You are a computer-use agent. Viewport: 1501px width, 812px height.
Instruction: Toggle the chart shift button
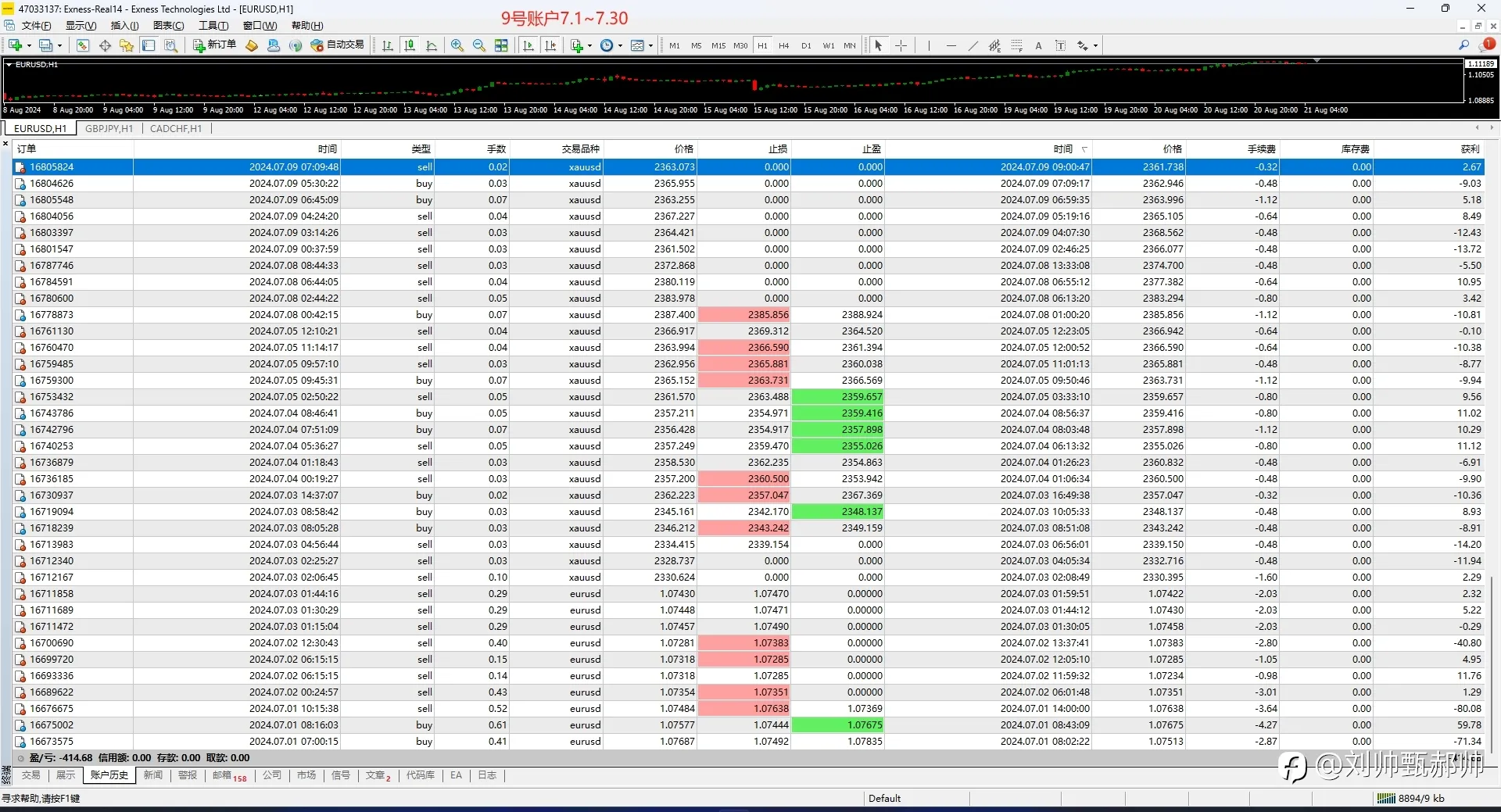pos(550,45)
